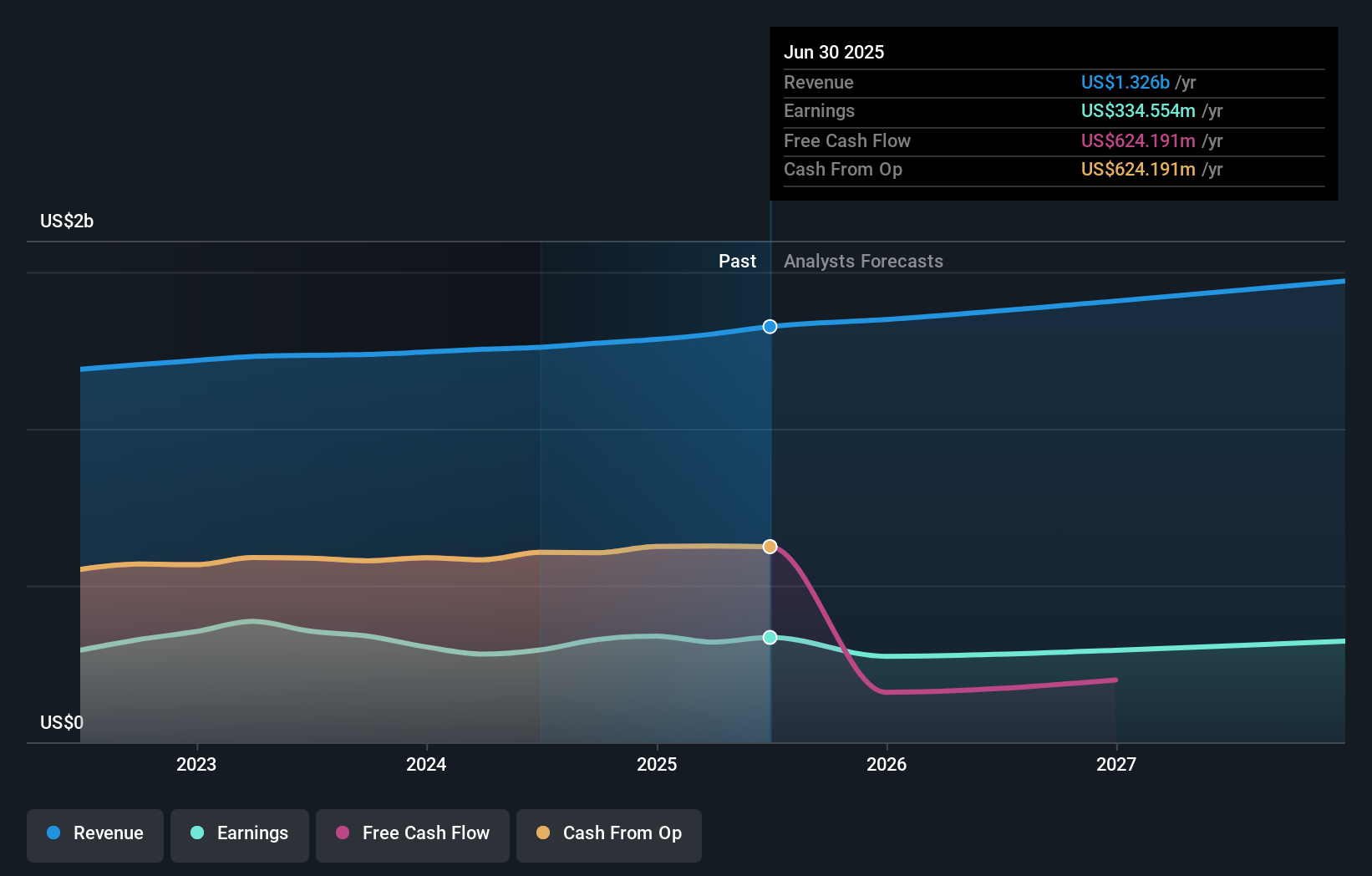The width and height of the screenshot is (1372, 876).
Task: Click the US$0 y-axis label
Action: [x=62, y=722]
